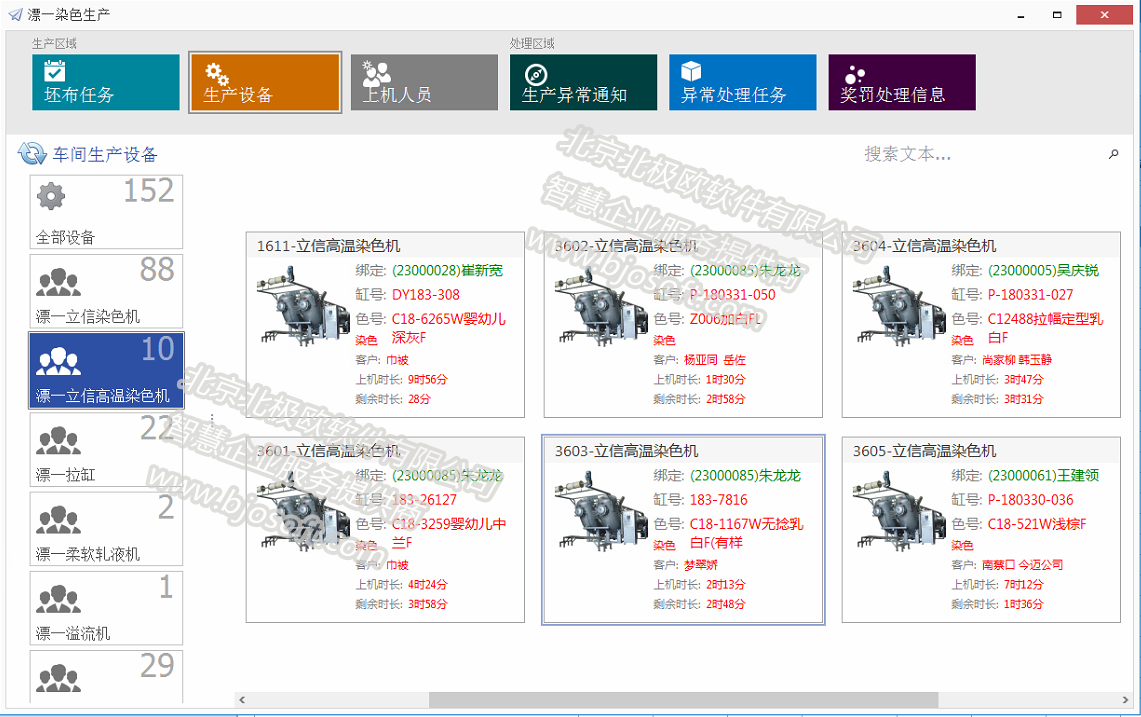Click the dots icon on 奖罚处理信息

click(x=854, y=74)
